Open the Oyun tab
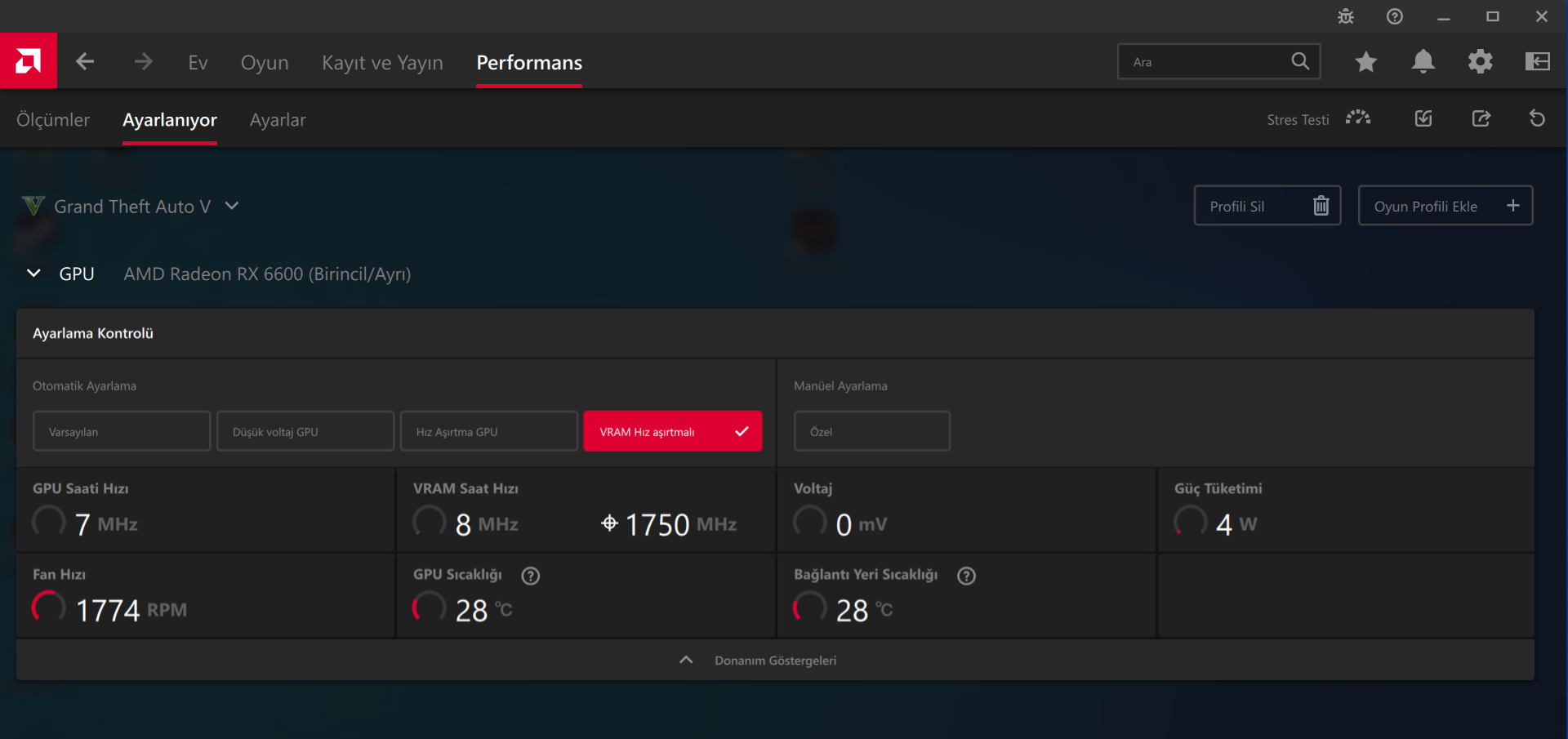Image resolution: width=1568 pixels, height=739 pixels. tap(265, 62)
